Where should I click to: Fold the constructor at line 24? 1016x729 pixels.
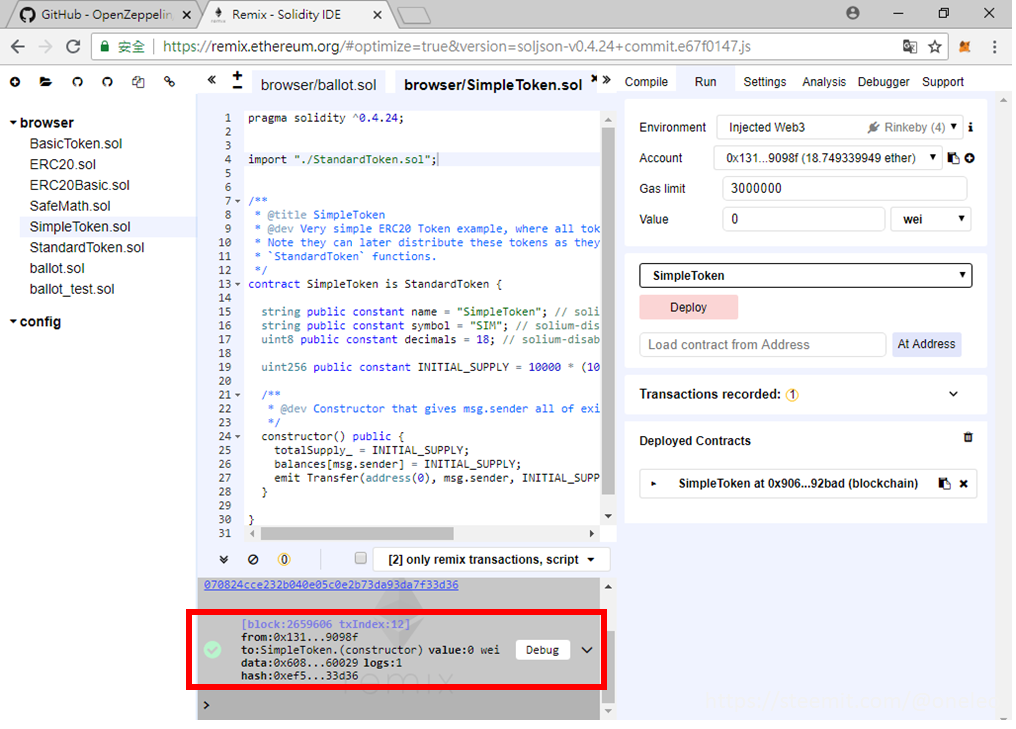pyautogui.click(x=238, y=437)
